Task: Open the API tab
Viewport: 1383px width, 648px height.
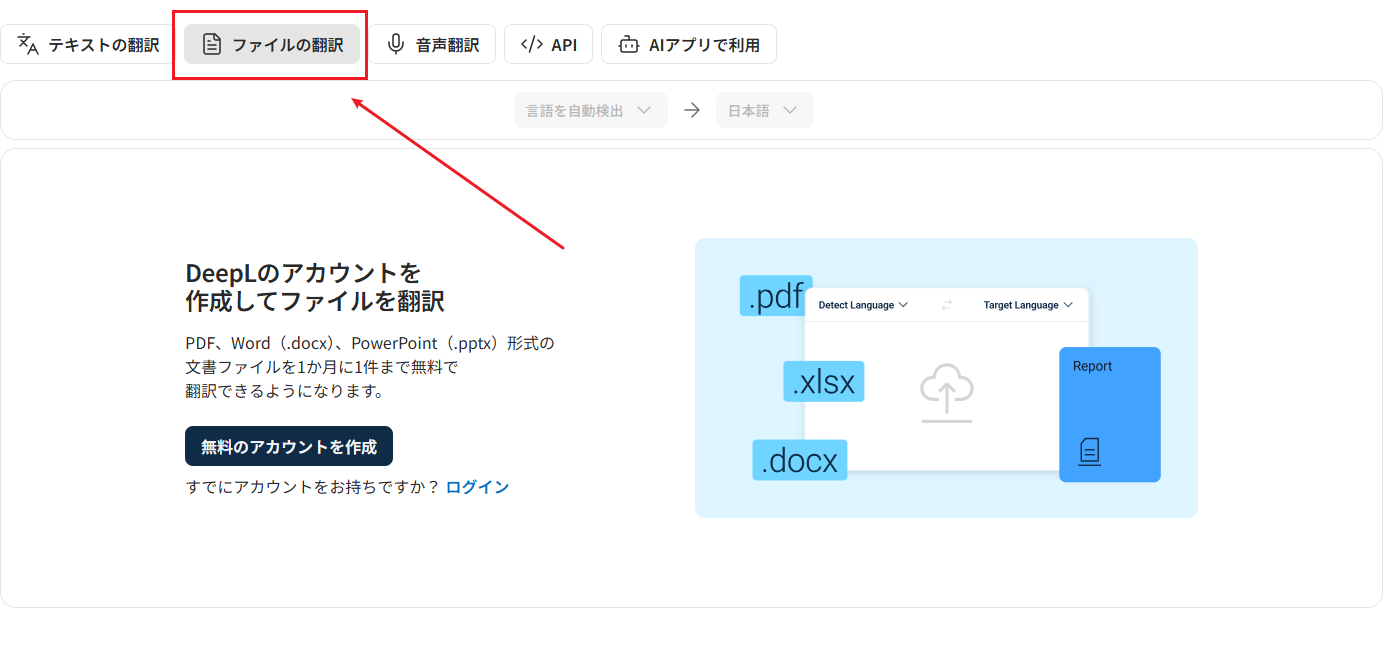Action: click(x=549, y=44)
